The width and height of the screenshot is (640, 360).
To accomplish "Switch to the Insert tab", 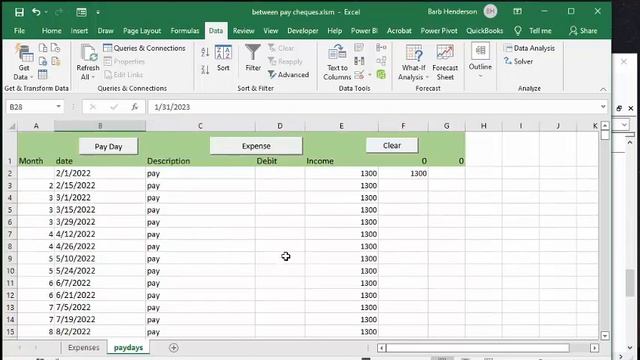I will click(79, 31).
